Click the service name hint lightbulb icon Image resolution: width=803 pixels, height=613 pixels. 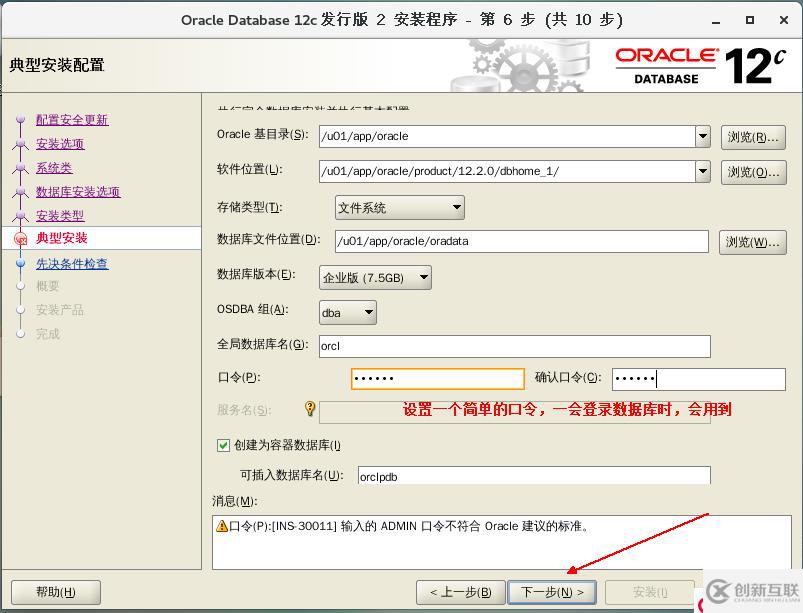tap(310, 409)
